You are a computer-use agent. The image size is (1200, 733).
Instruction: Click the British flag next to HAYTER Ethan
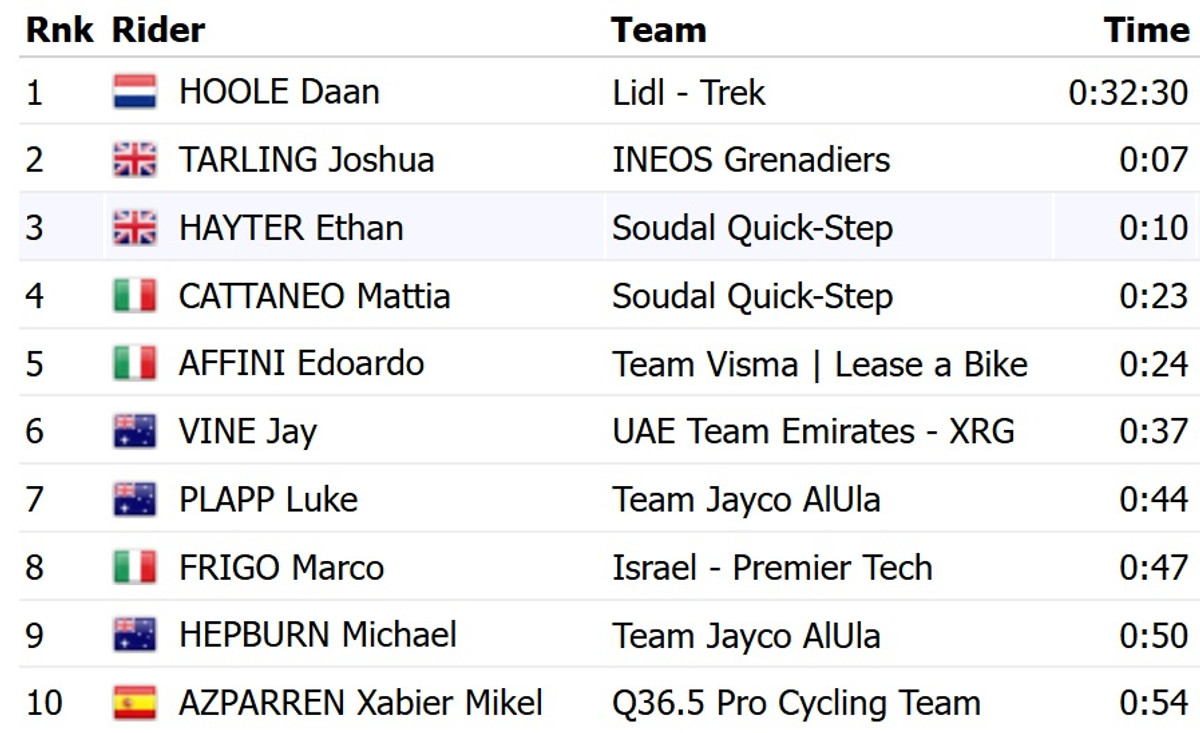[134, 228]
